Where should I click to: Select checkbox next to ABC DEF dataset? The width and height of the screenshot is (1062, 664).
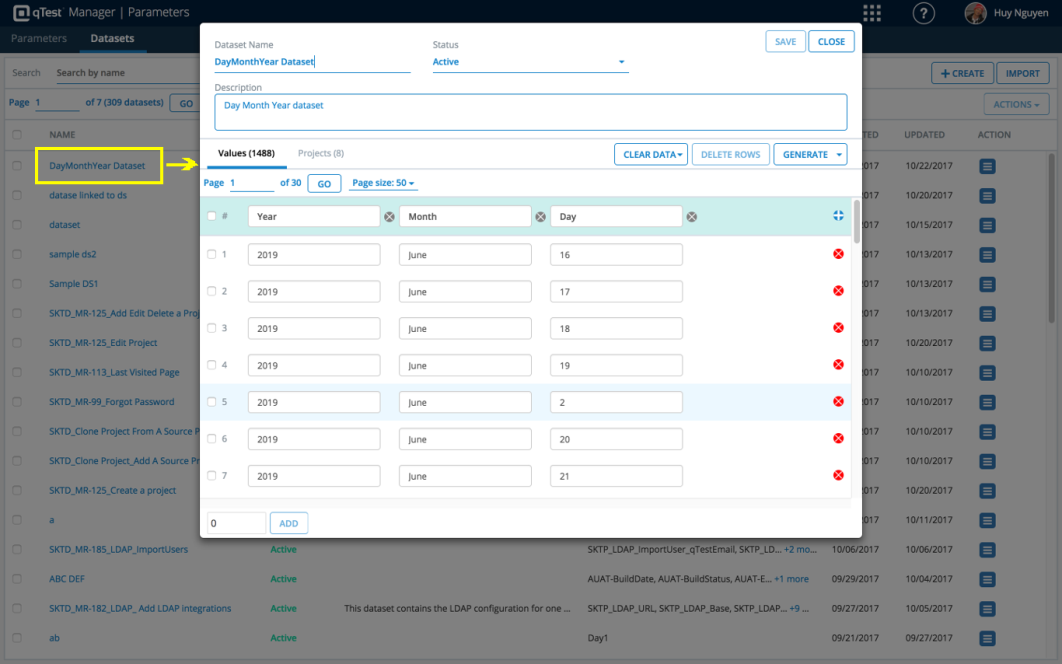coord(17,579)
